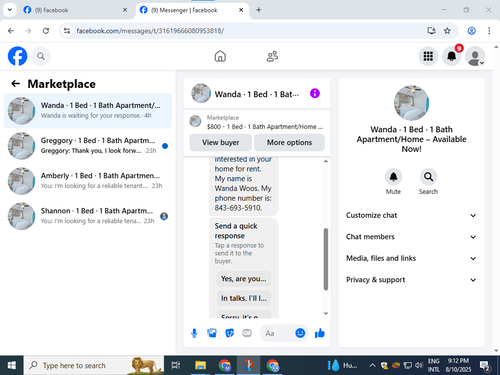The height and width of the screenshot is (375, 500).
Task: Open Chrome three-dot menu
Action: [x=489, y=31]
